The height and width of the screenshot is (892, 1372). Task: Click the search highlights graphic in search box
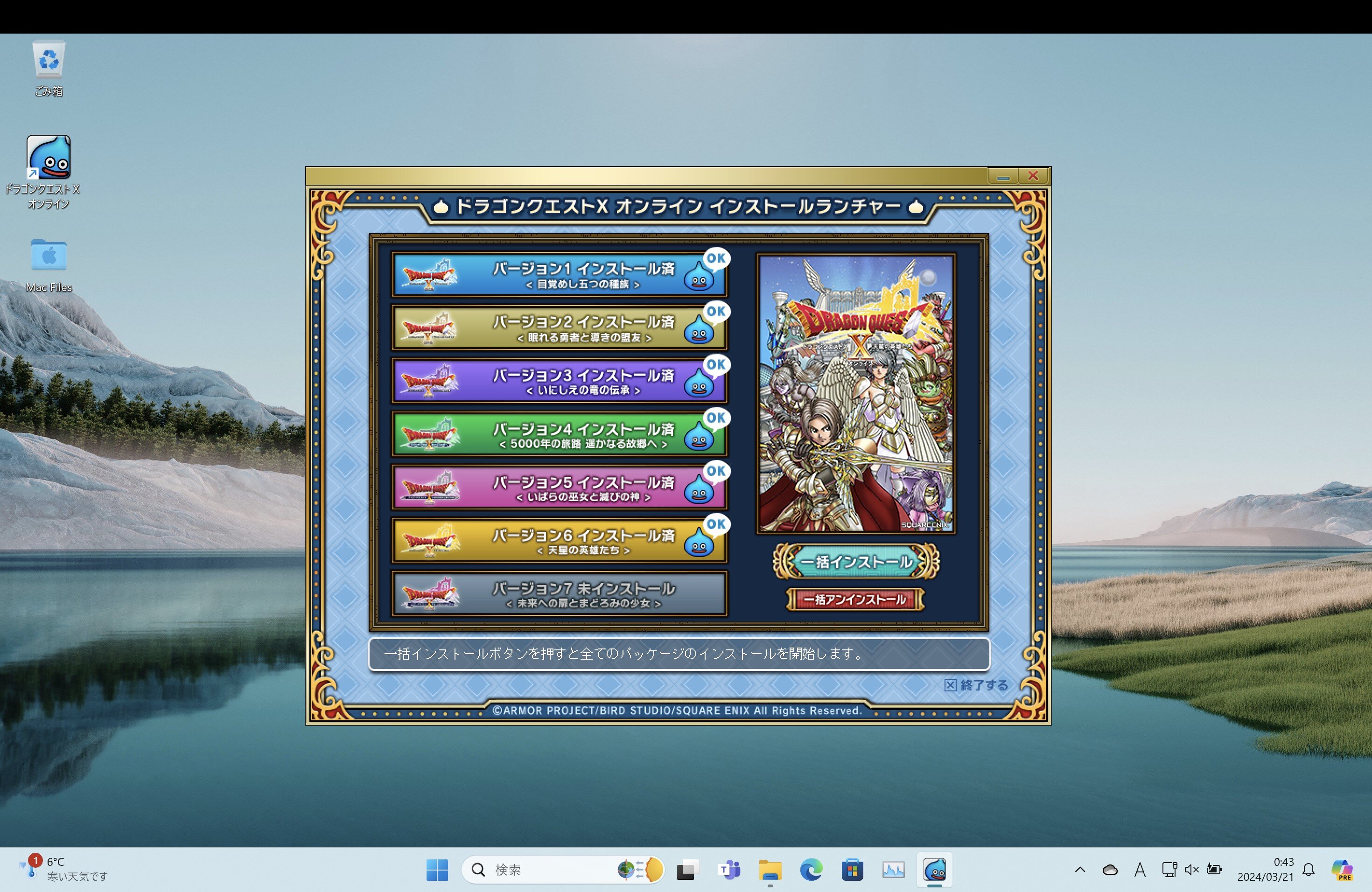coord(640,870)
